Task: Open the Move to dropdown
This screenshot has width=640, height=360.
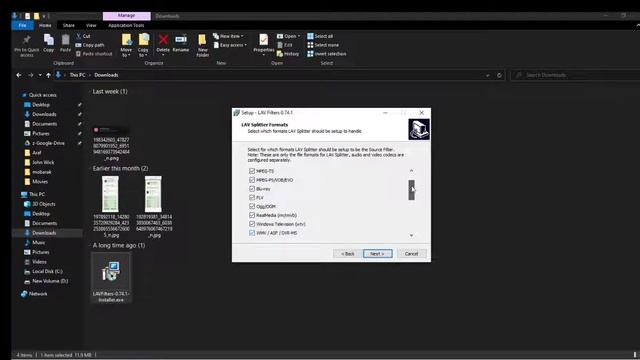Action: 126,52
